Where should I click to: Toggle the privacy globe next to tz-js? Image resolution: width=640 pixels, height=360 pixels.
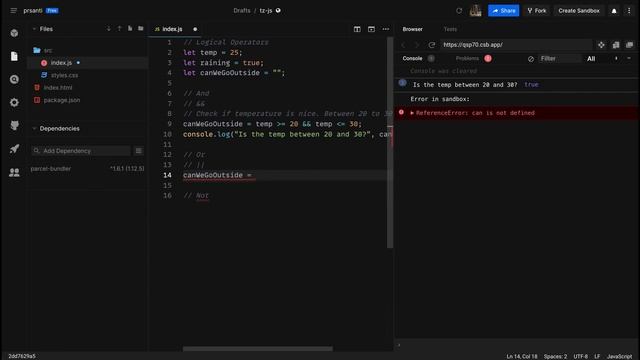pyautogui.click(x=278, y=11)
